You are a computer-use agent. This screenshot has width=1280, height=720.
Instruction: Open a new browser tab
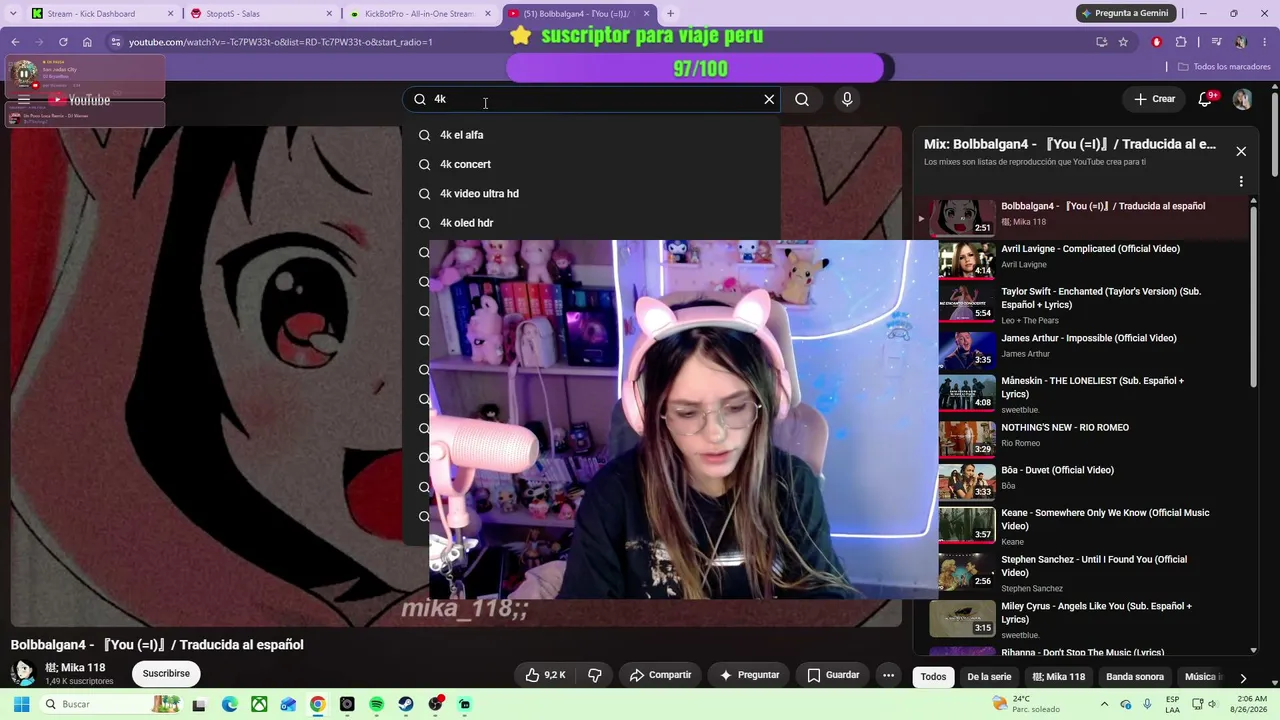point(670,14)
